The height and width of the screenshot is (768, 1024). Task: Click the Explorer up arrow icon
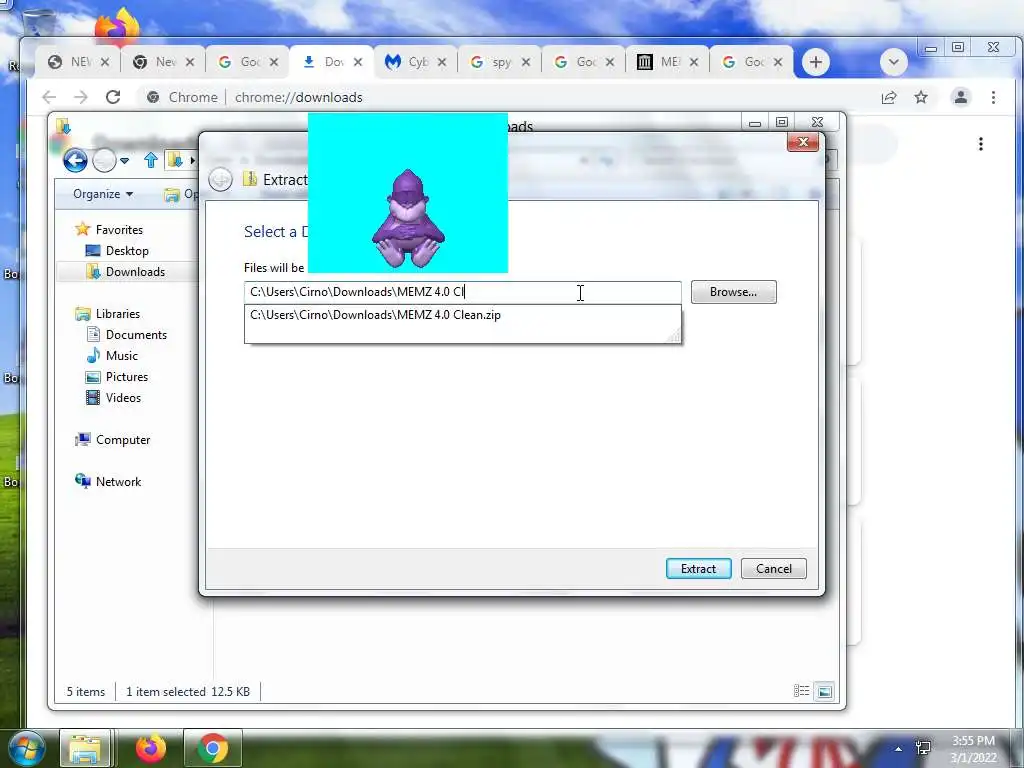click(151, 160)
